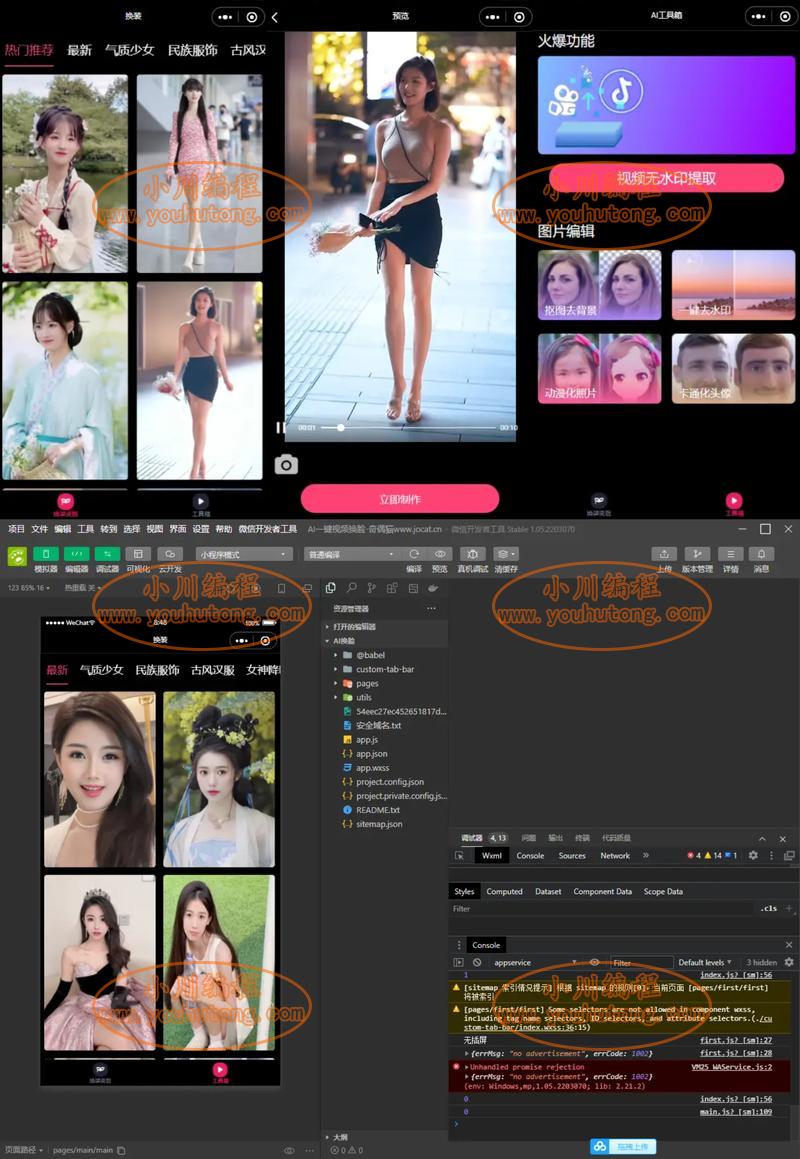
Task: Open 版本管理 version control icon
Action: 696,554
